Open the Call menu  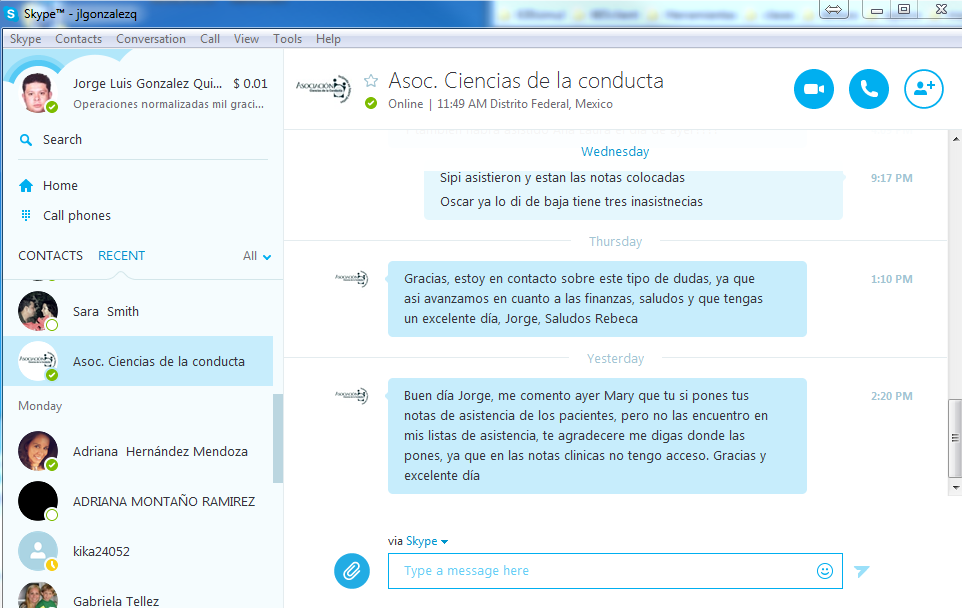[x=210, y=39]
